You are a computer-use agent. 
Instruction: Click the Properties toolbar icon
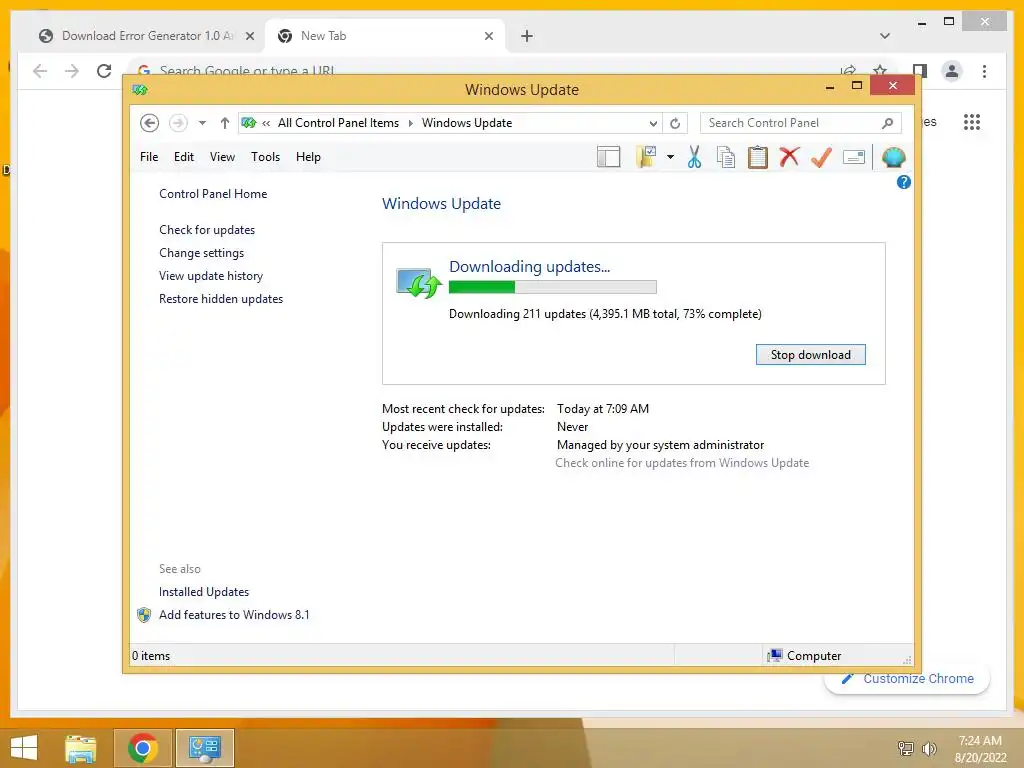coord(854,157)
